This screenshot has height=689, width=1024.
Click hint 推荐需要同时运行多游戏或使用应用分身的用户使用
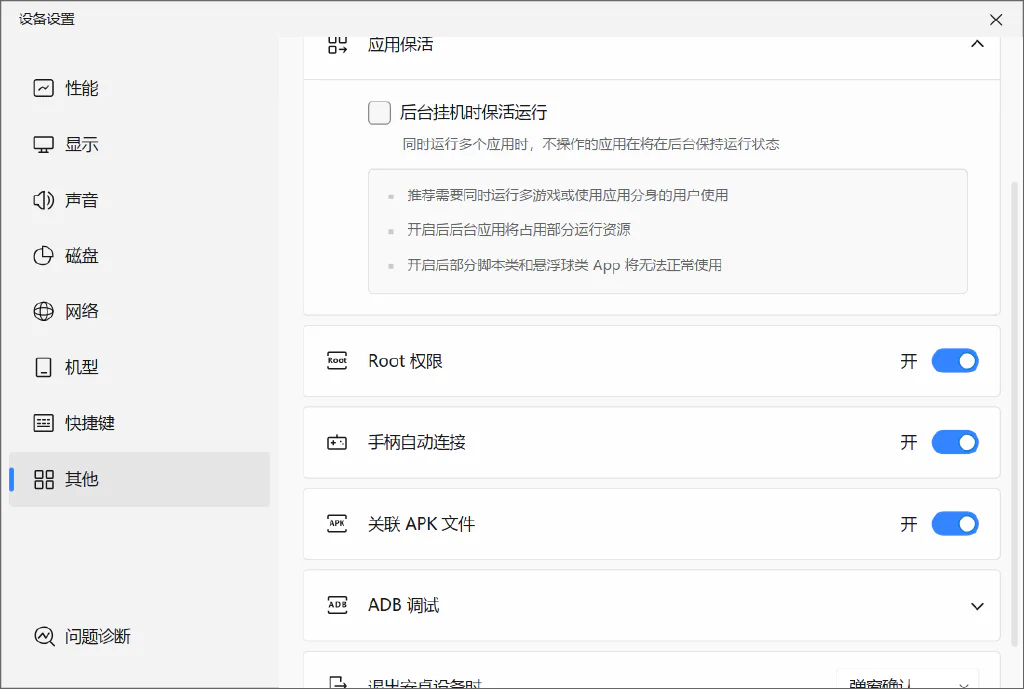coord(568,195)
